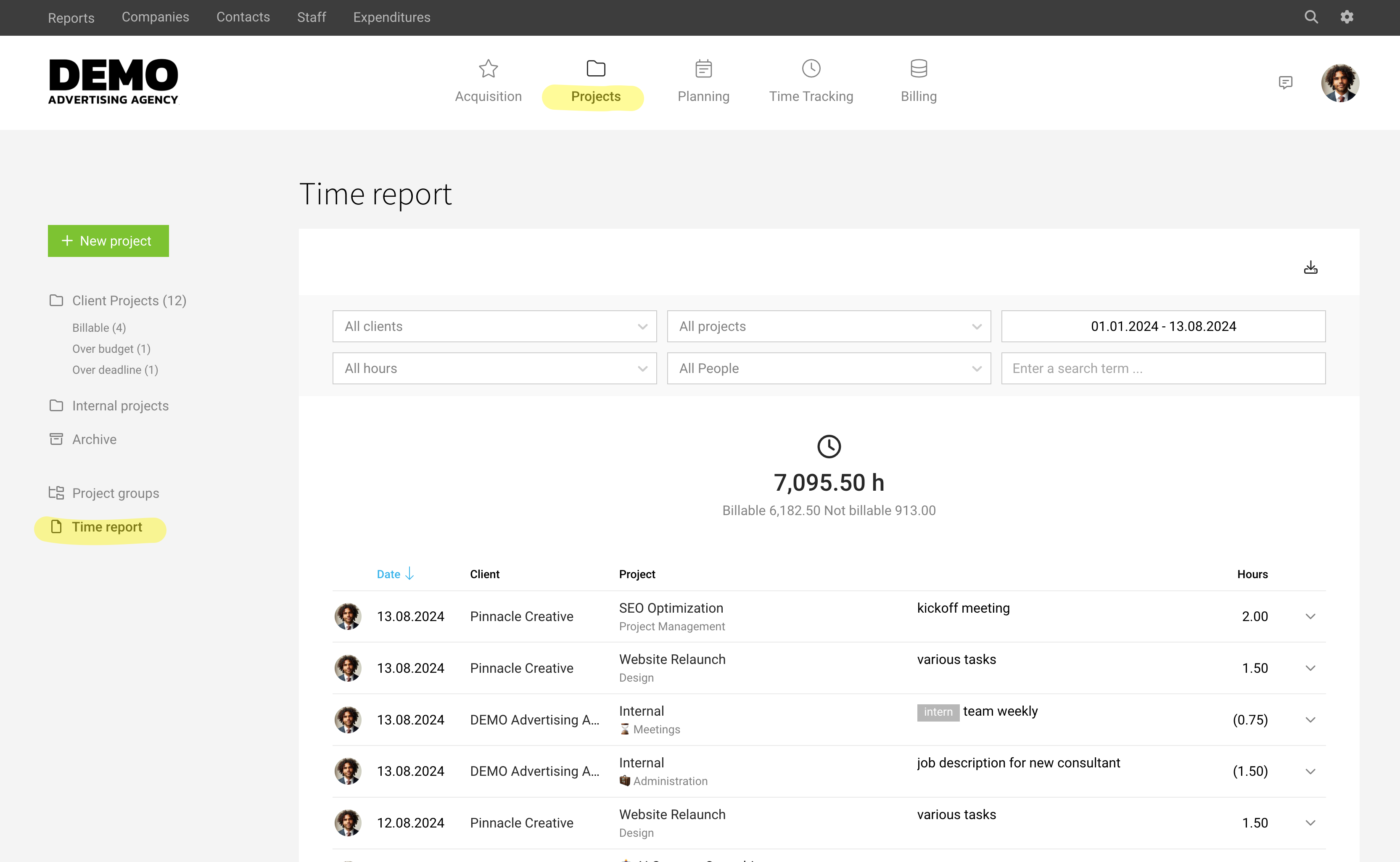The image size is (1400, 862).
Task: Expand the kickoff meeting row chevron
Action: click(1310, 616)
